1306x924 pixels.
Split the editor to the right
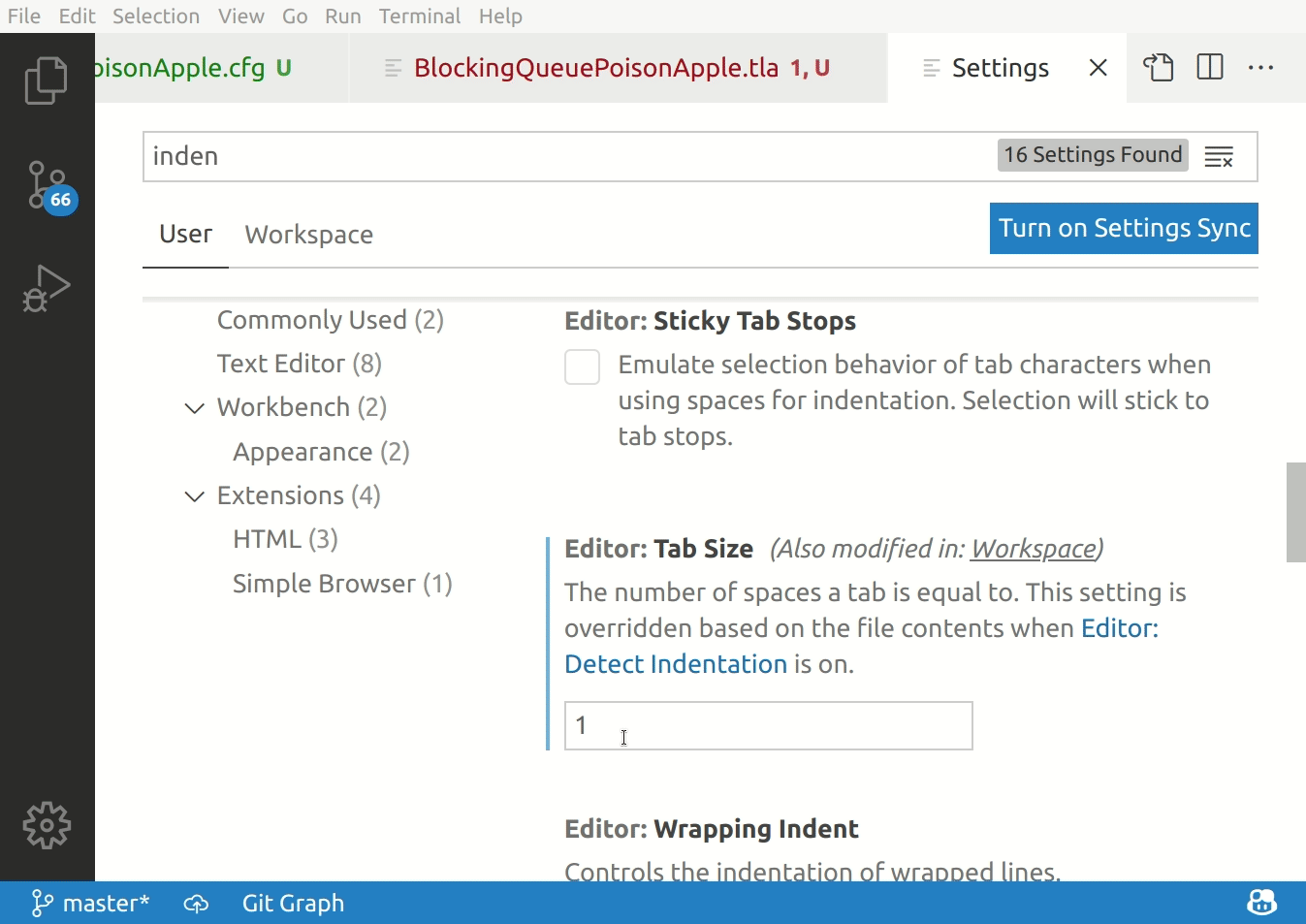pos(1209,67)
